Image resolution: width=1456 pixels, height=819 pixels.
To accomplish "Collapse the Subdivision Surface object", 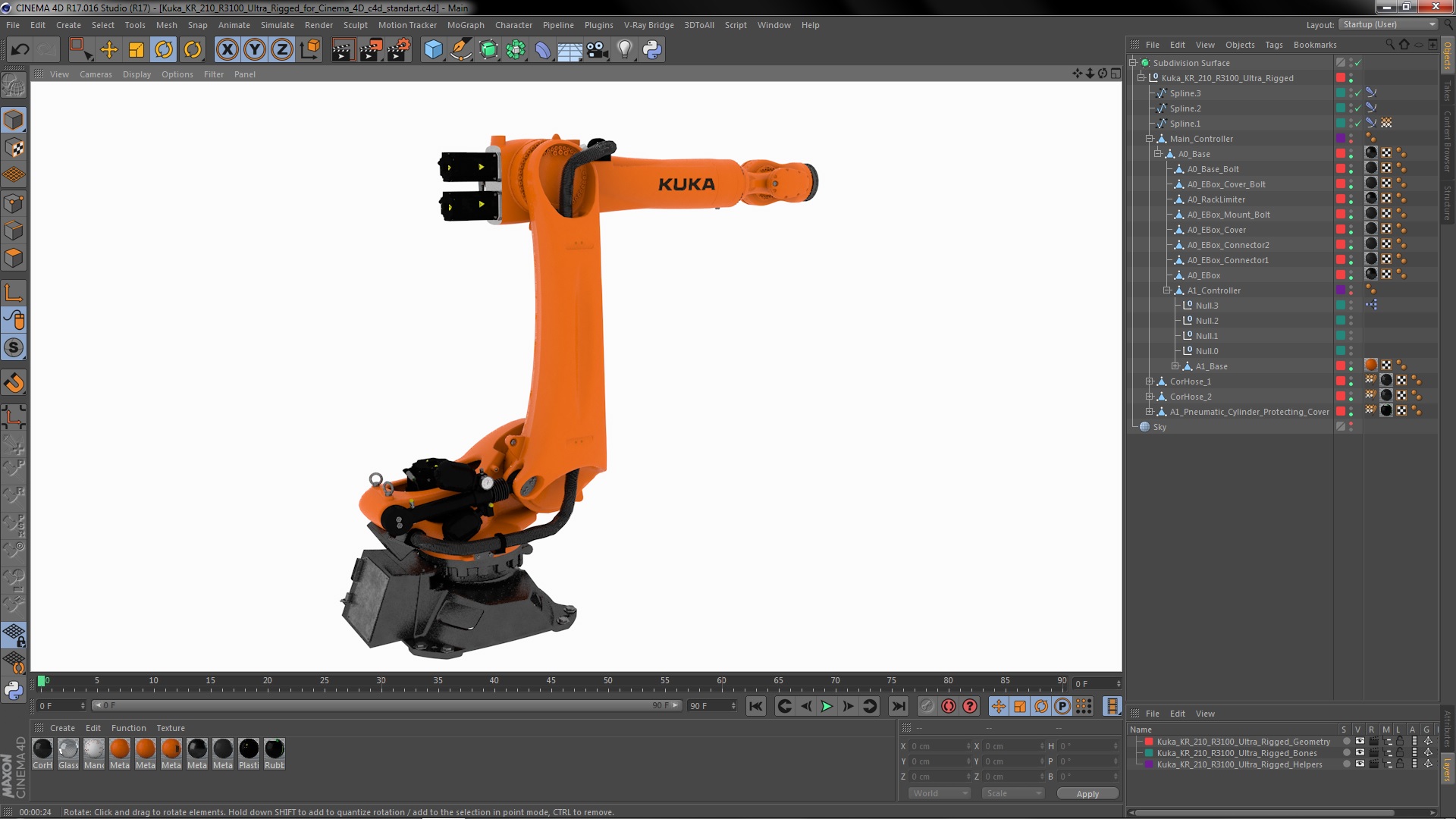I will pos(1133,63).
